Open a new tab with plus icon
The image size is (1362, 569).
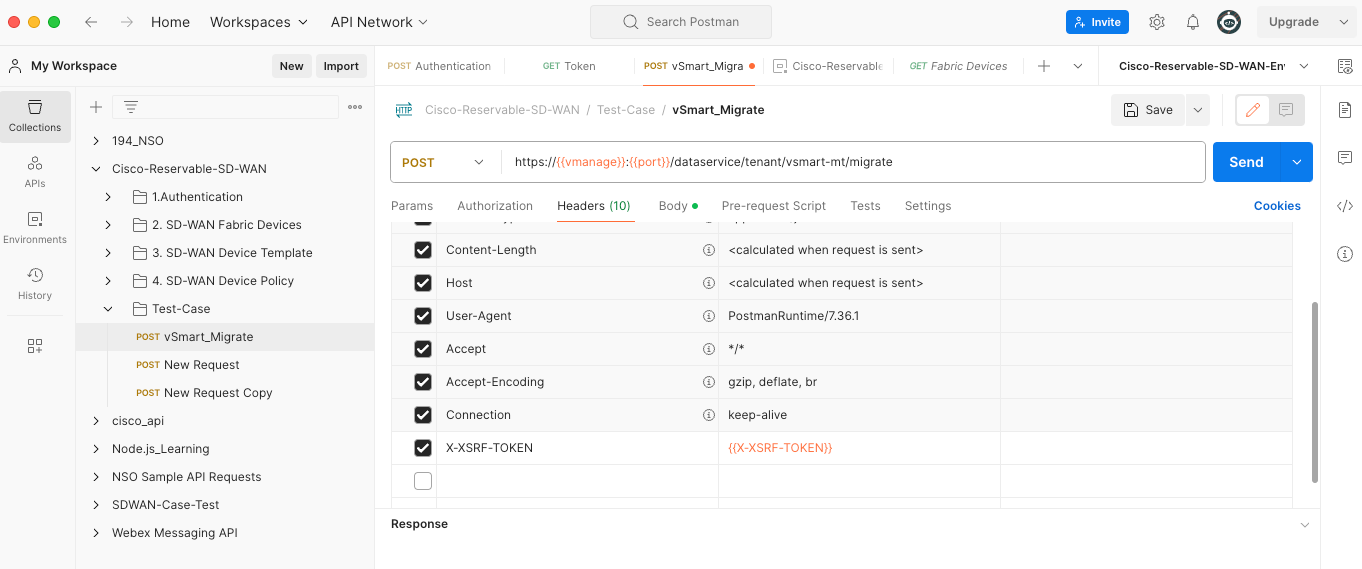point(1044,66)
